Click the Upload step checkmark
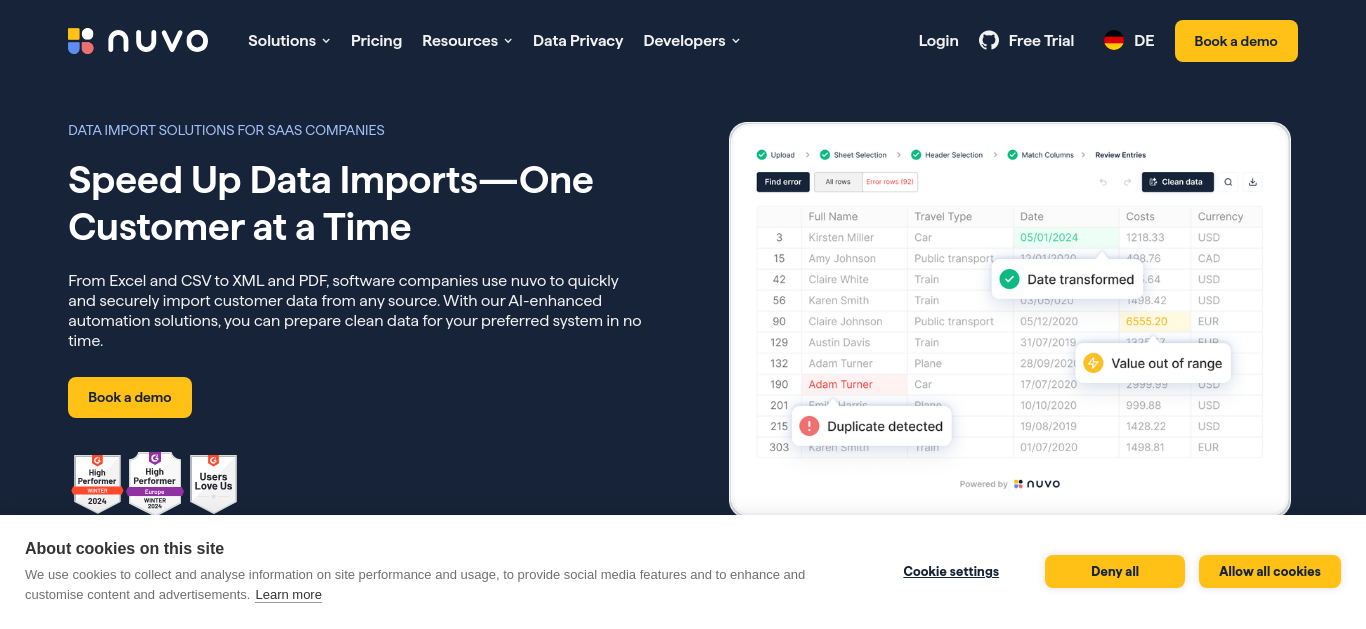This screenshot has height=629, width=1366. [762, 155]
